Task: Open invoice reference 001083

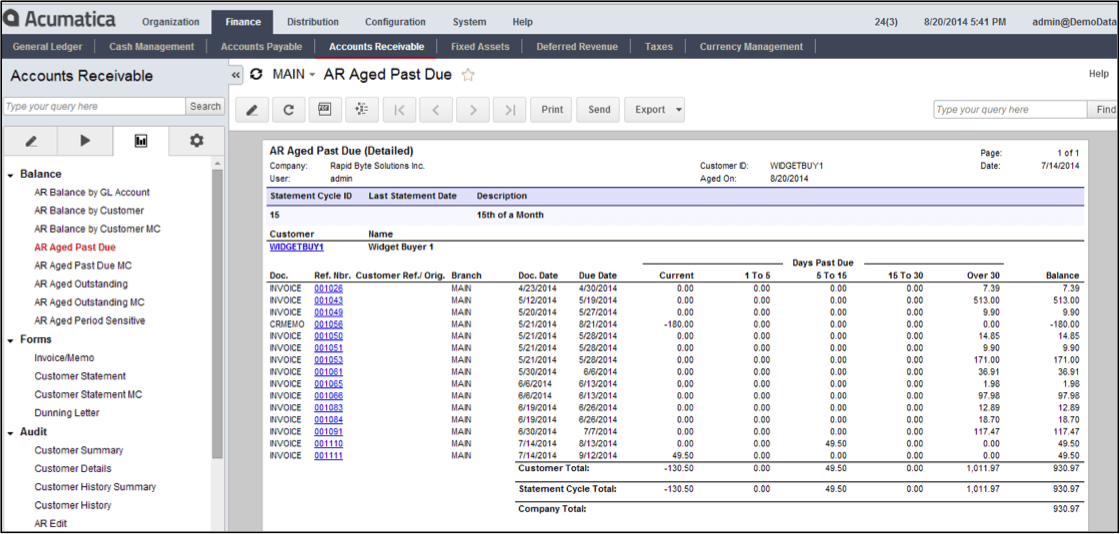Action: coord(329,407)
